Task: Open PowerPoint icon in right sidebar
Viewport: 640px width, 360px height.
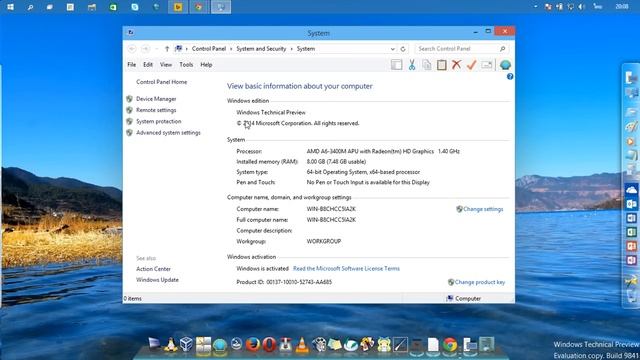Action: pos(631,246)
